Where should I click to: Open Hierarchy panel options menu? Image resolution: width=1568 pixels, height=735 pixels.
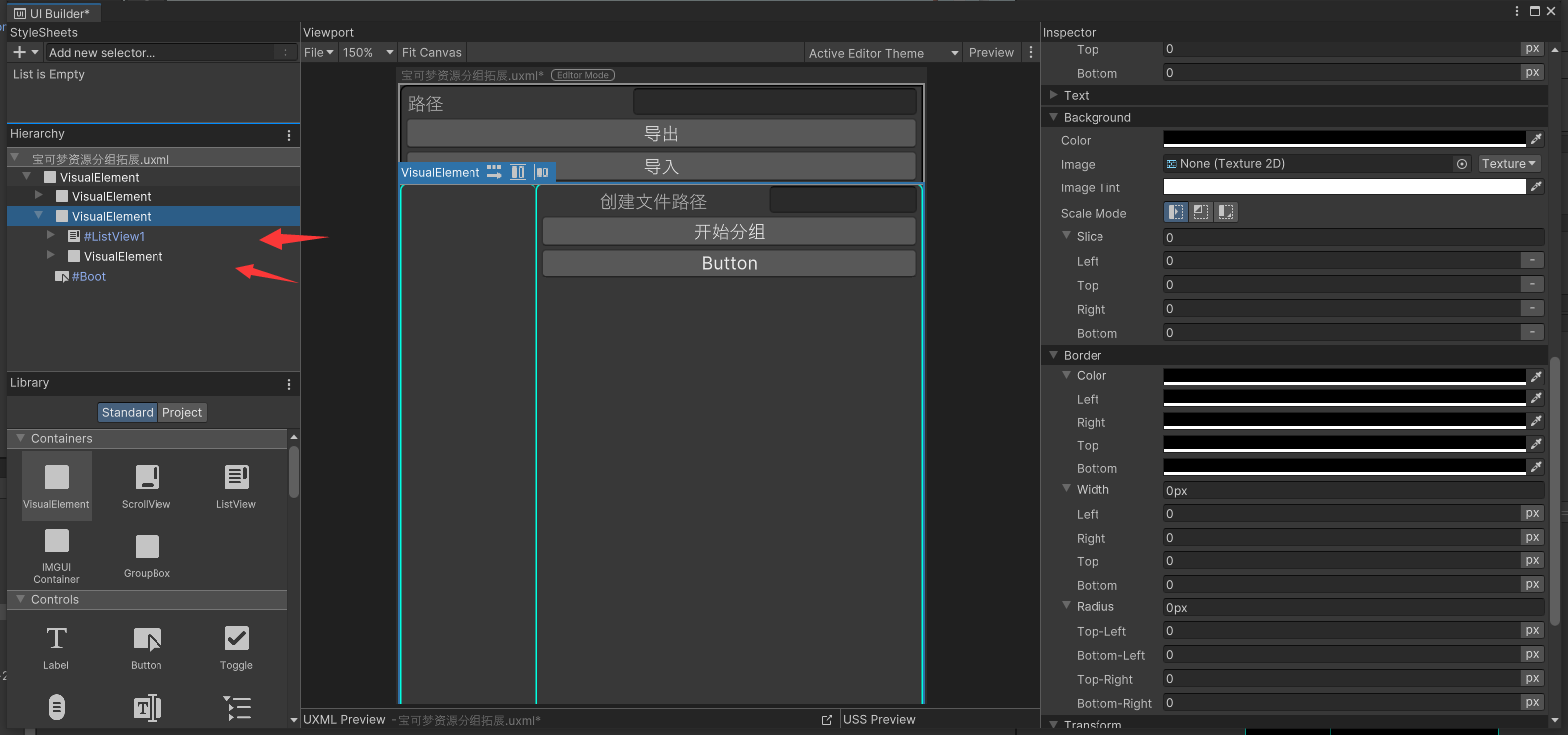tap(289, 135)
